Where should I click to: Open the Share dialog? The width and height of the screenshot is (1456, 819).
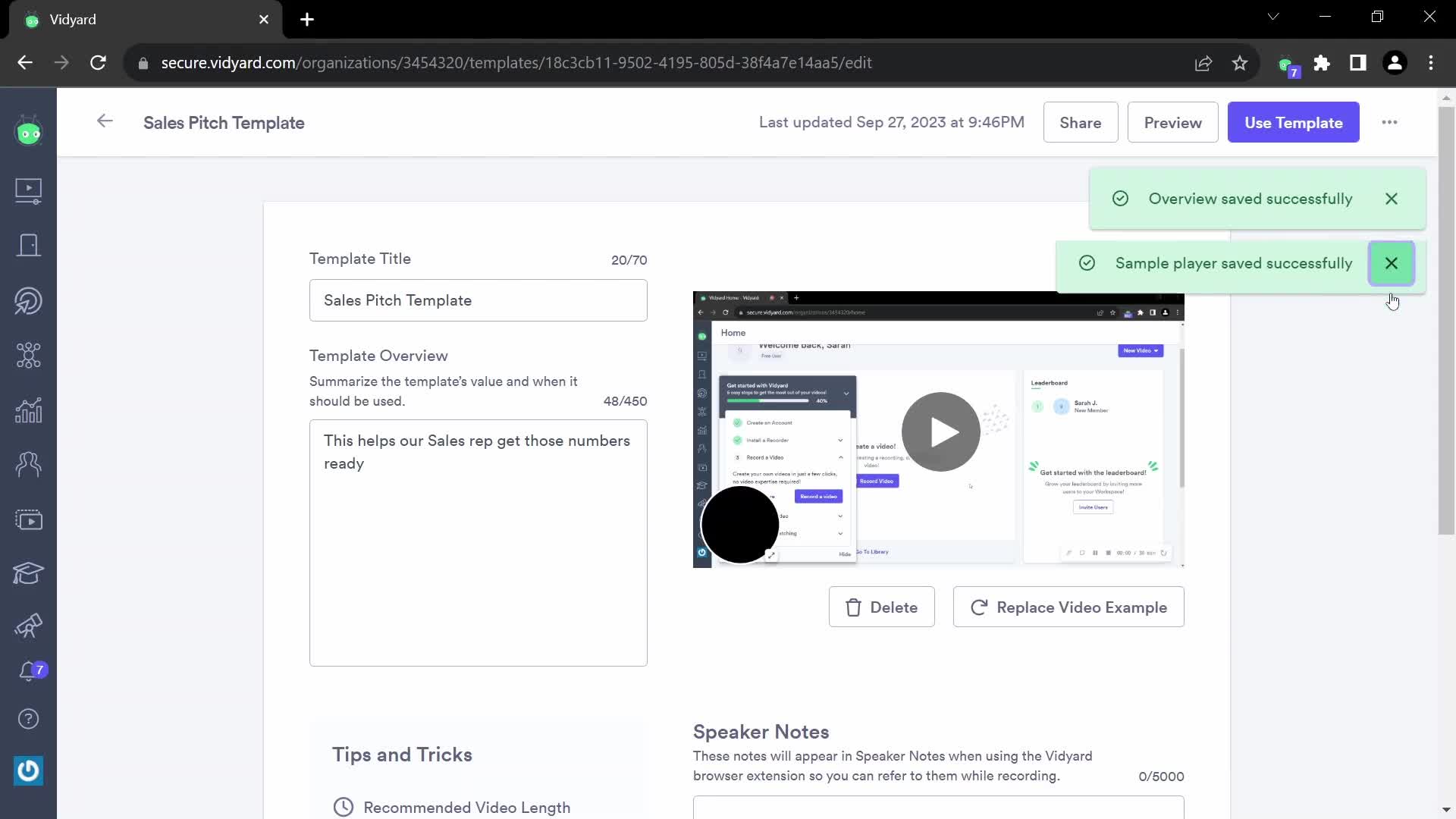coord(1081,123)
